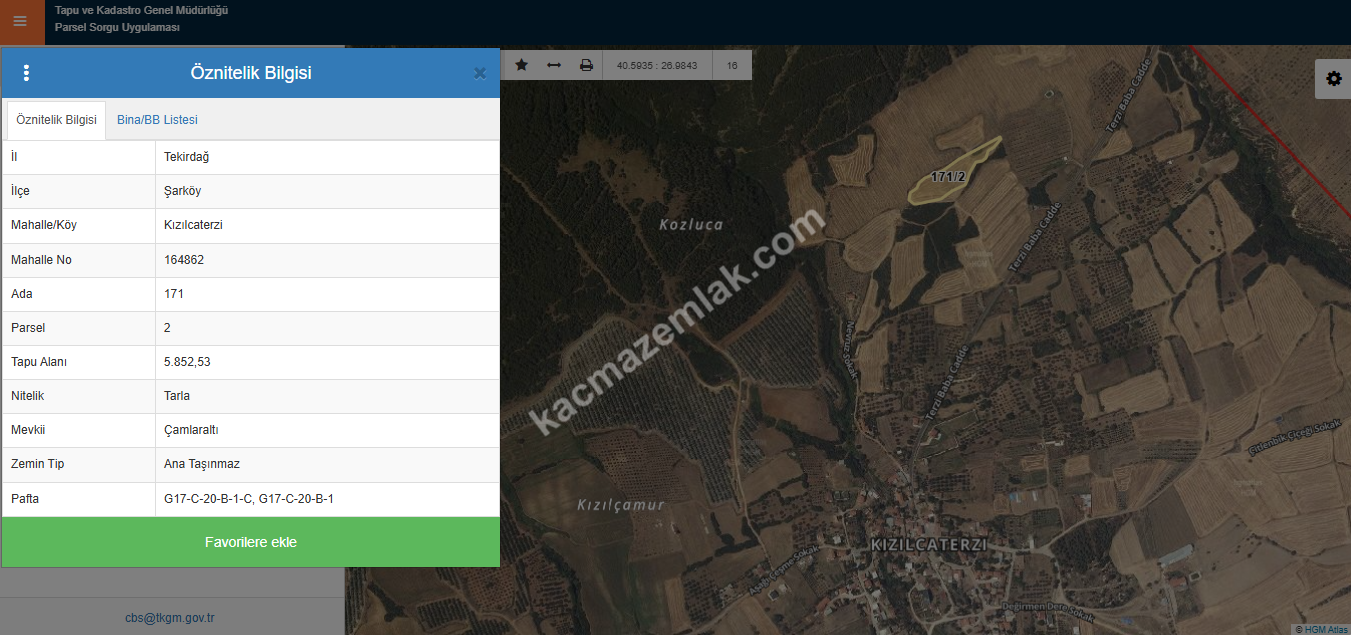Select the highlighted parcel 171/2 on the map
Image resolution: width=1351 pixels, height=635 pixels.
click(948, 178)
